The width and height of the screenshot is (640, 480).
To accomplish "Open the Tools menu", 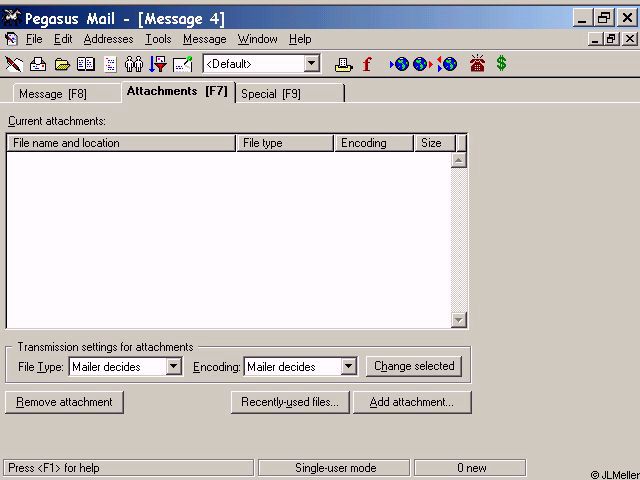I will point(158,39).
